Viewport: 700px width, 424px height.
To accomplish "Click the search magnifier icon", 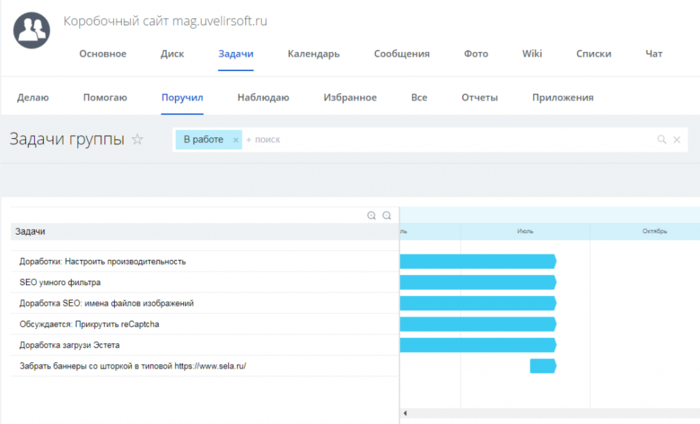I will click(662, 140).
